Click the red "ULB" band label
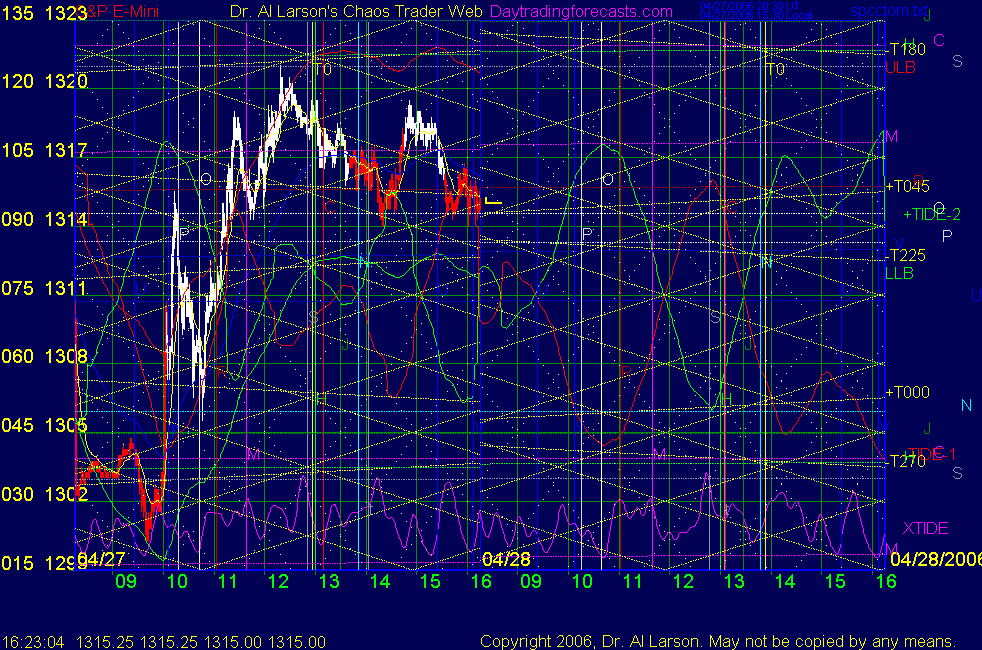This screenshot has width=982, height=650. (901, 67)
